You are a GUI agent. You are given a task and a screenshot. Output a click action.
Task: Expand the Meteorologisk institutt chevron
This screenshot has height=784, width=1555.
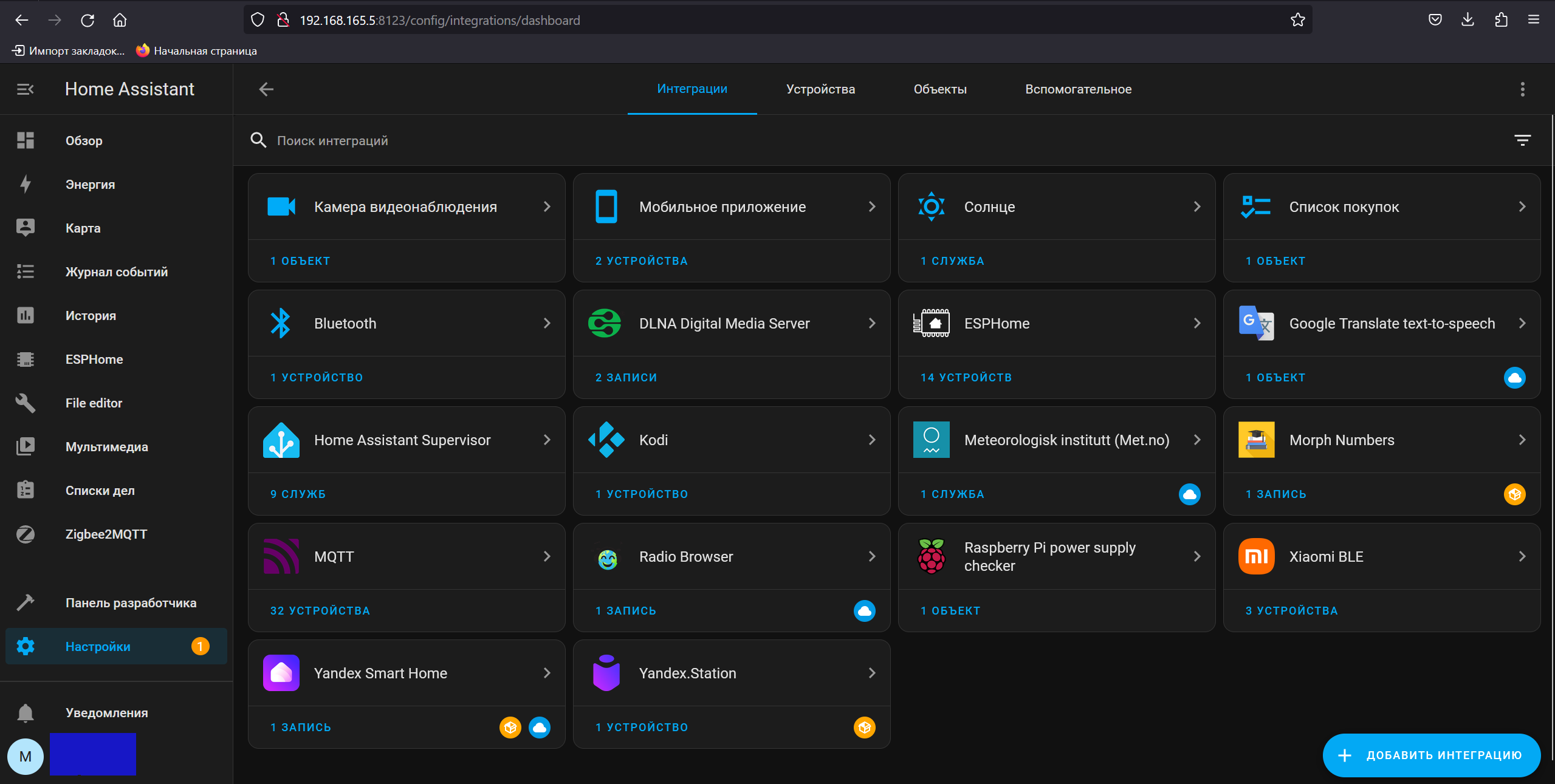tap(1196, 440)
